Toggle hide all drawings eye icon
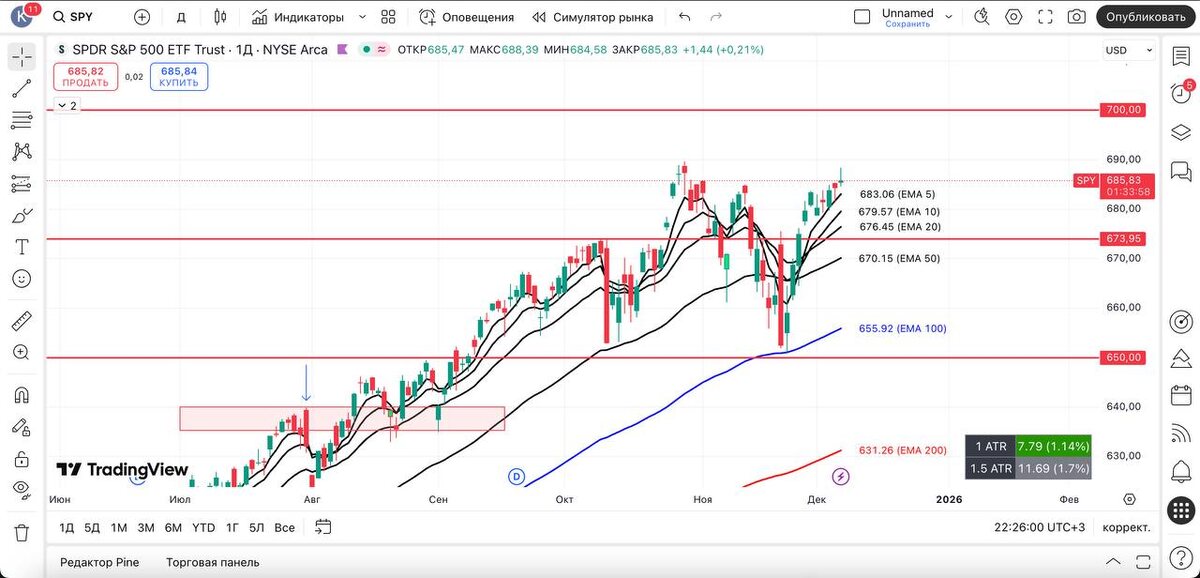 click(21, 490)
